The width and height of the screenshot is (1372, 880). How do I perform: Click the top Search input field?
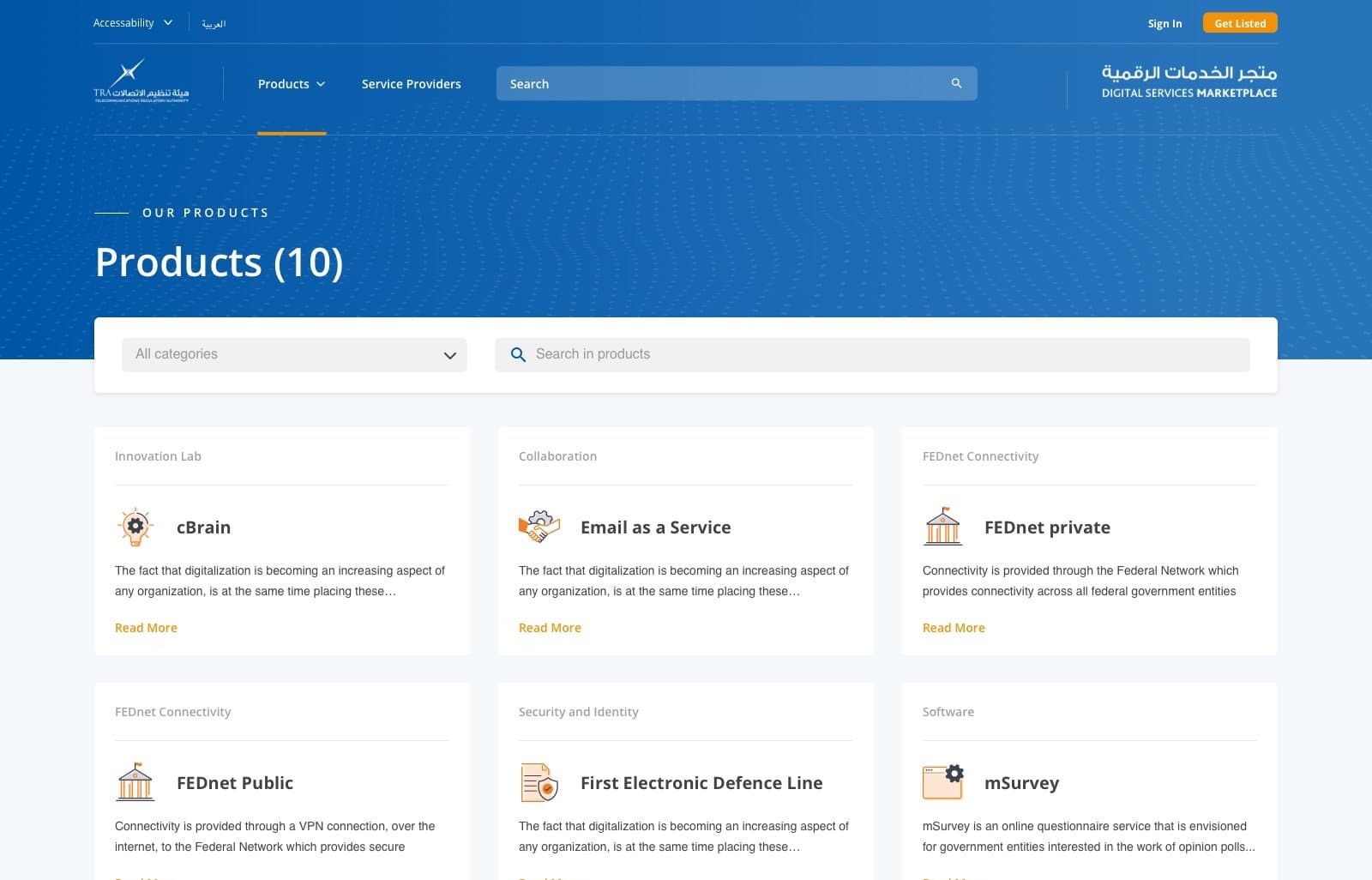tap(737, 83)
